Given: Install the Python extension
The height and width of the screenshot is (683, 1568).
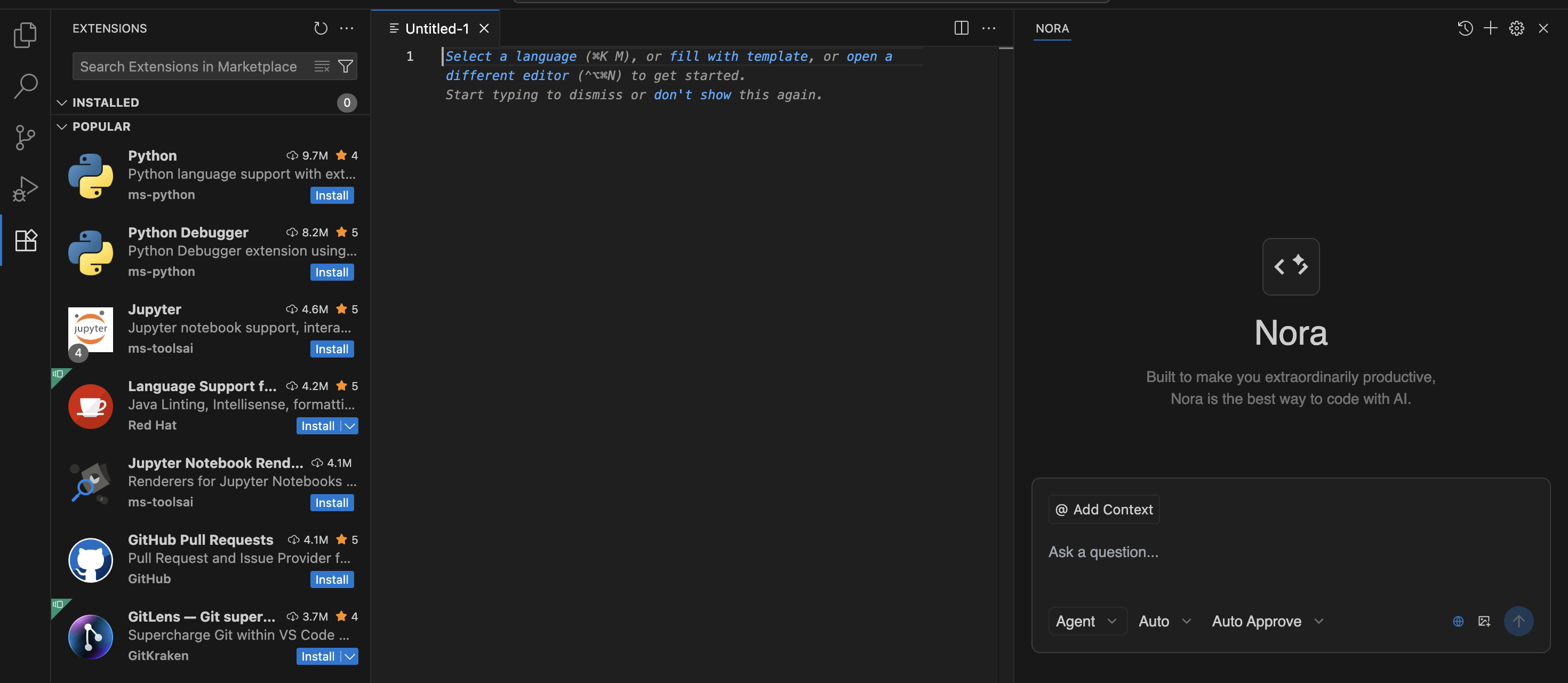Looking at the screenshot, I should (x=331, y=195).
